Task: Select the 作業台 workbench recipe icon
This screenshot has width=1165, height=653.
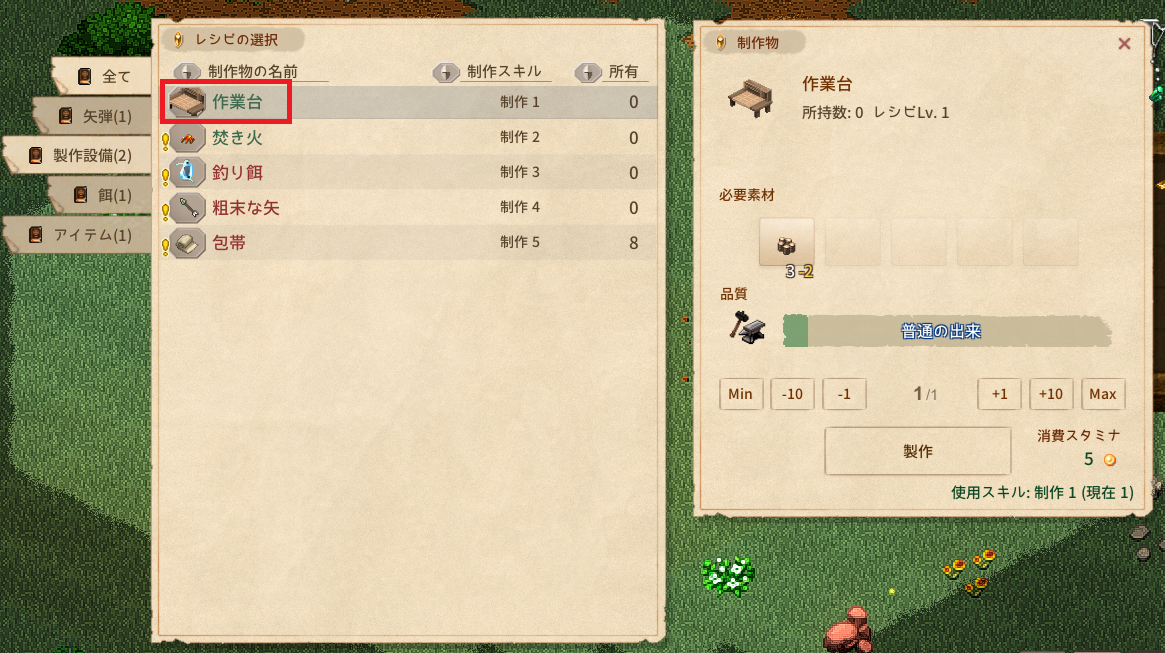Action: (186, 102)
